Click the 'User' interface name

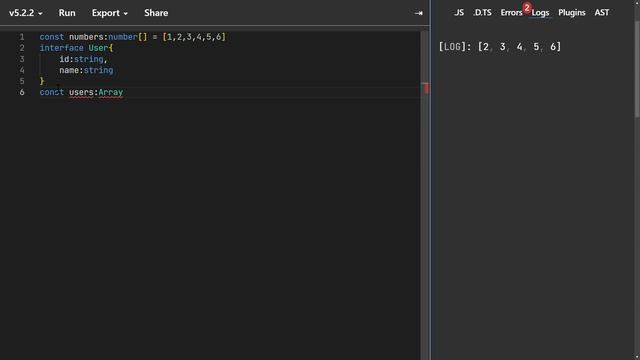click(98, 48)
